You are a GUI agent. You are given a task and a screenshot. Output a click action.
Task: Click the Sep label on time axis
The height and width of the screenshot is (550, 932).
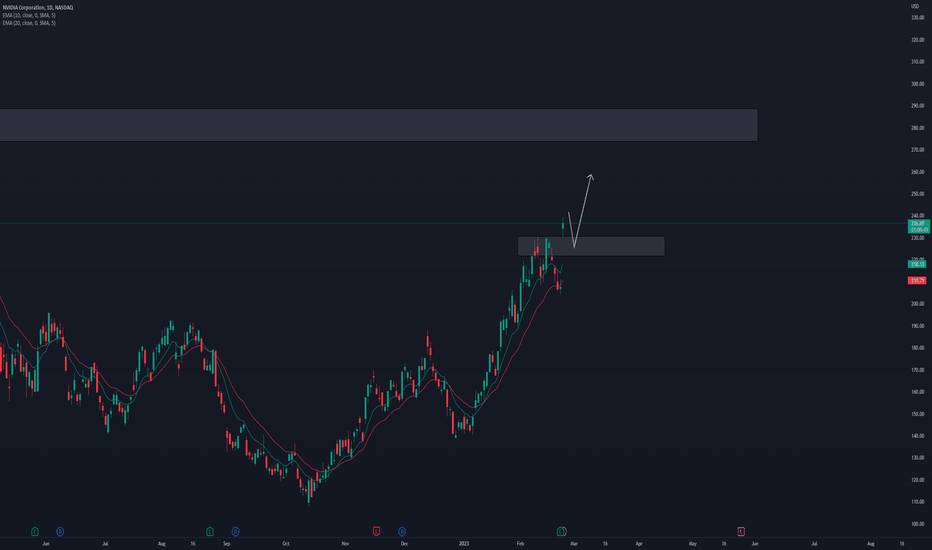[226, 543]
